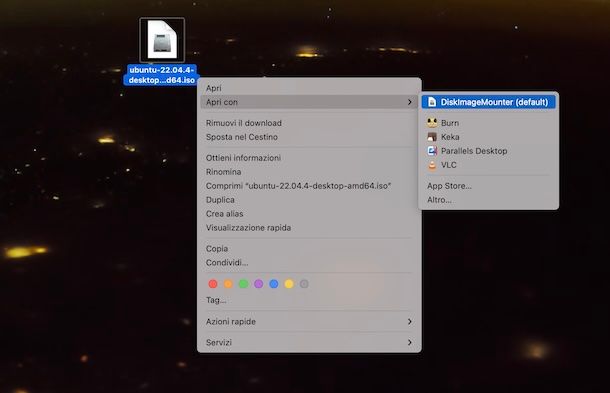
Task: Select Comprimi ubuntu-22.04.4-desktop-amd64.iso
Action: point(309,186)
